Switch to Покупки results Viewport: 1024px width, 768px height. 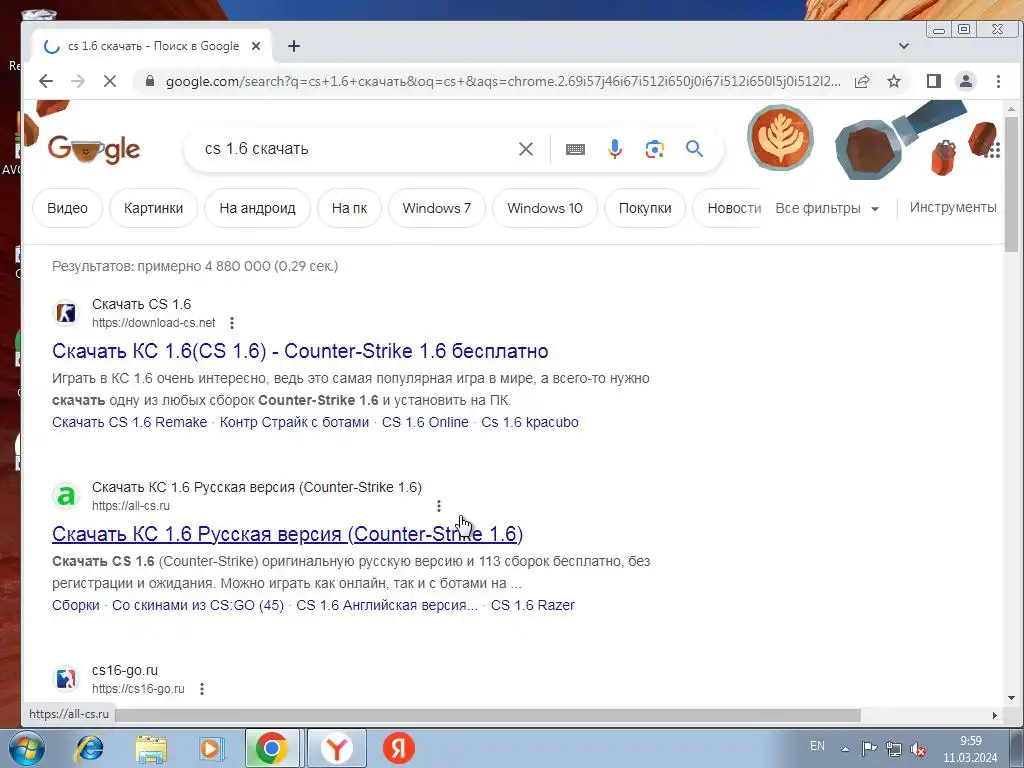(645, 208)
